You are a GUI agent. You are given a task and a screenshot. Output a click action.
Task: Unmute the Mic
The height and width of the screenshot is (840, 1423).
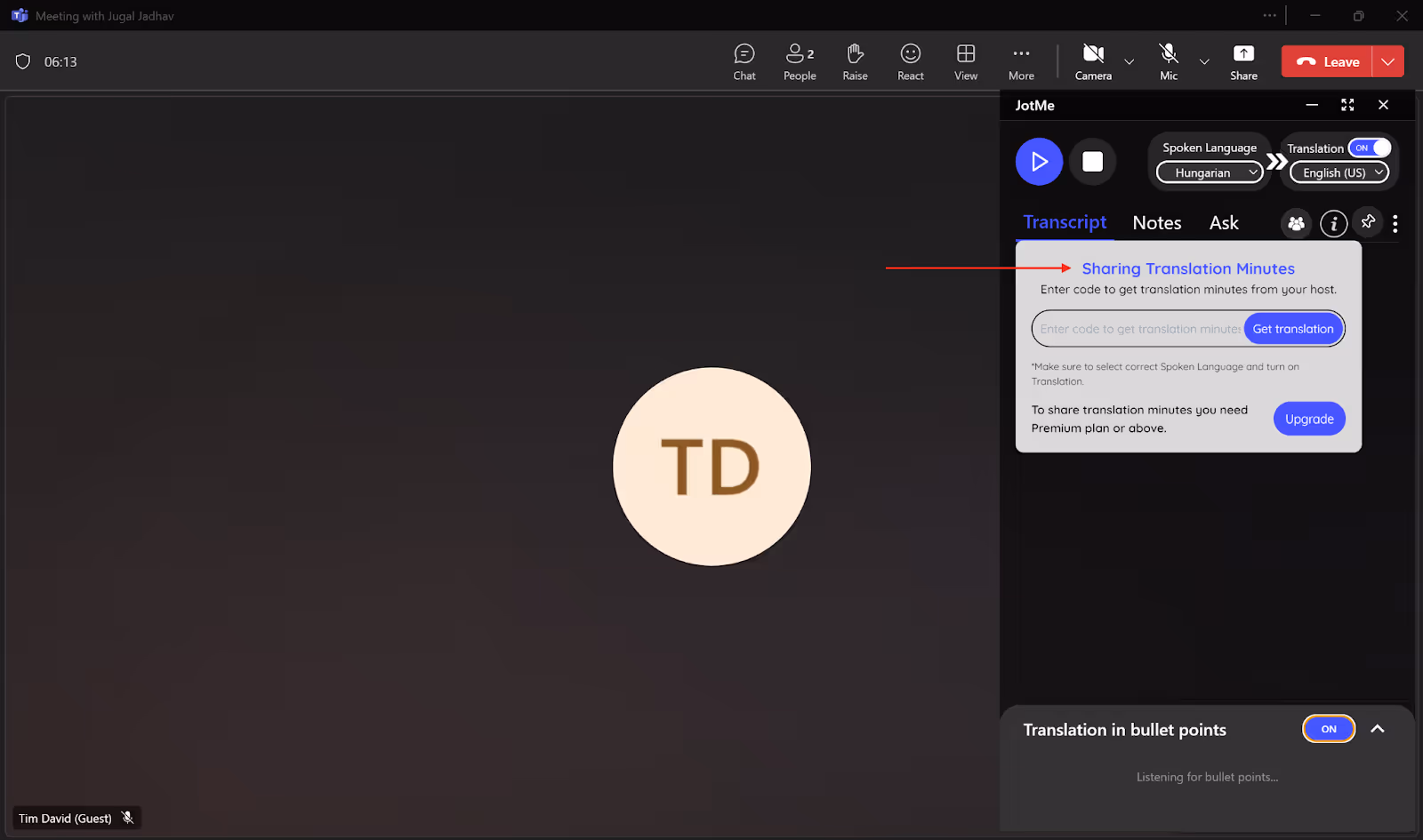click(1169, 62)
